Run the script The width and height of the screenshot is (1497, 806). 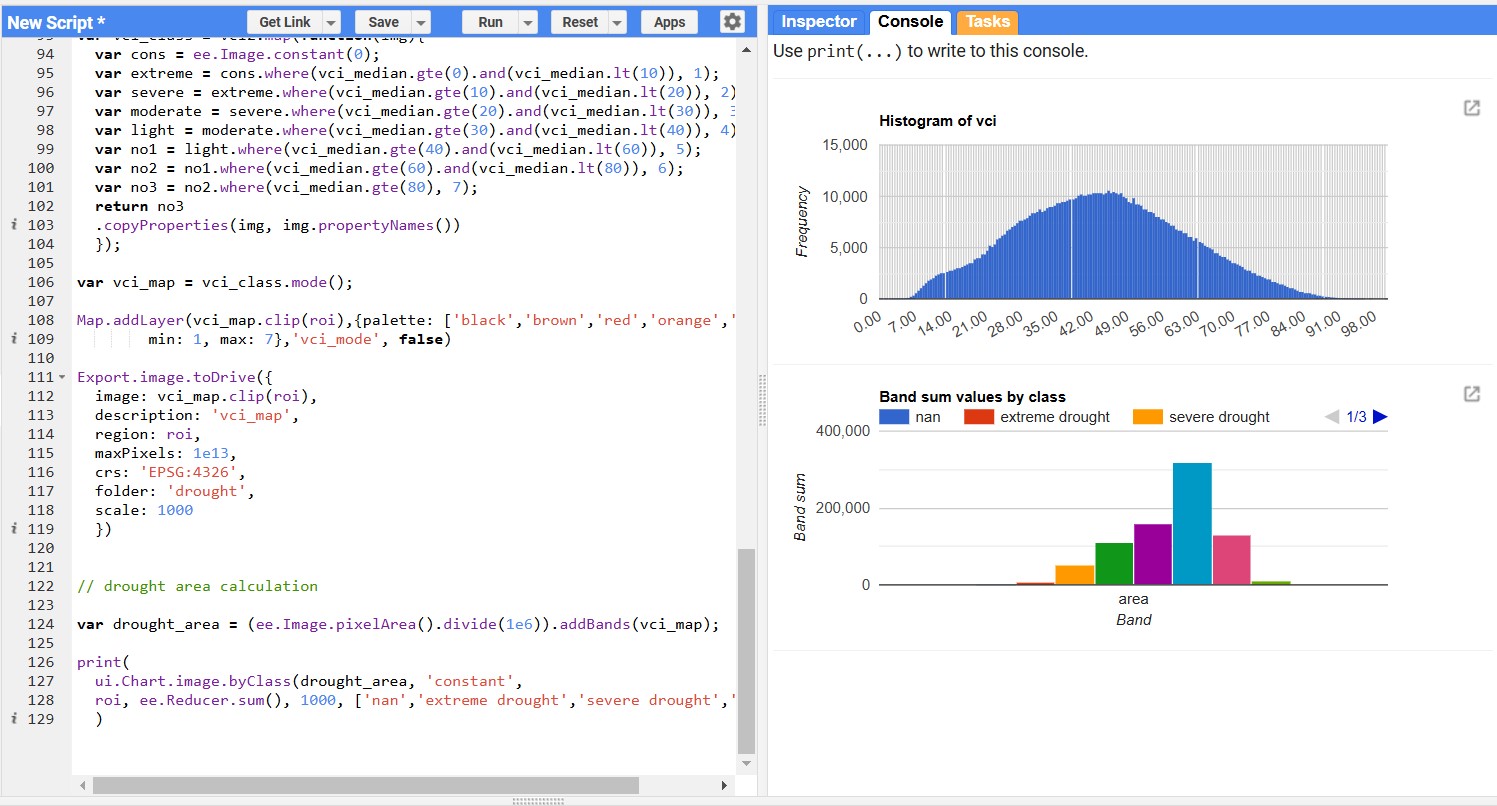490,22
